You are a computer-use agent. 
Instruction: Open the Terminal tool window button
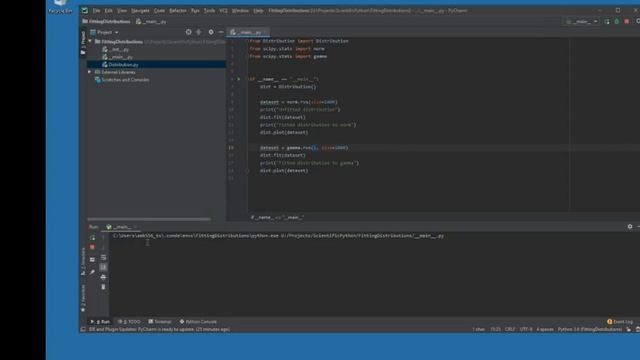pos(160,322)
